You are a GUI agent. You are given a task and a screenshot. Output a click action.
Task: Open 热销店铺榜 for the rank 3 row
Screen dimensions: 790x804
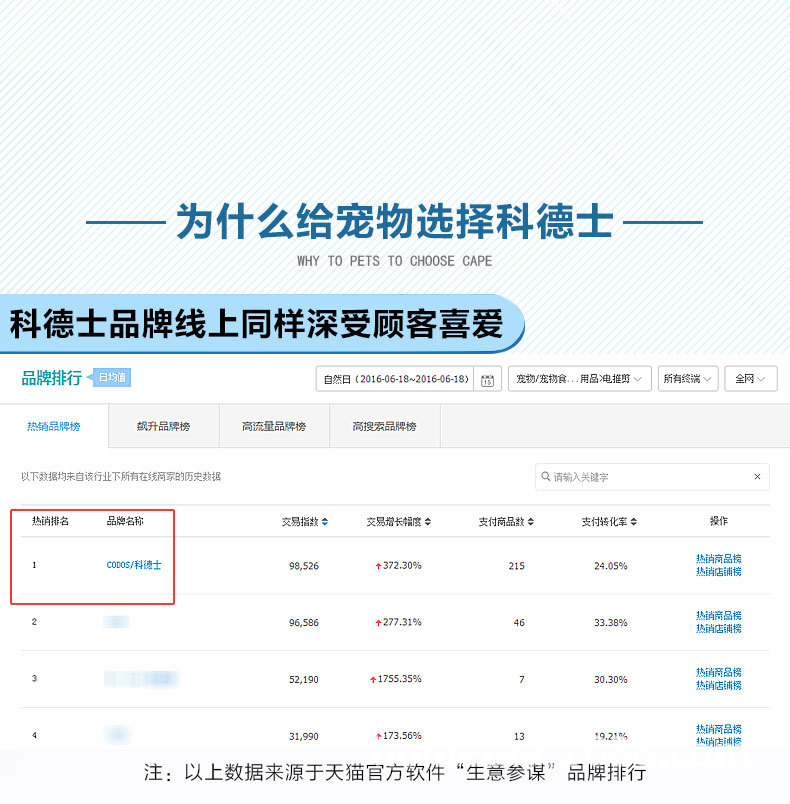point(719,685)
